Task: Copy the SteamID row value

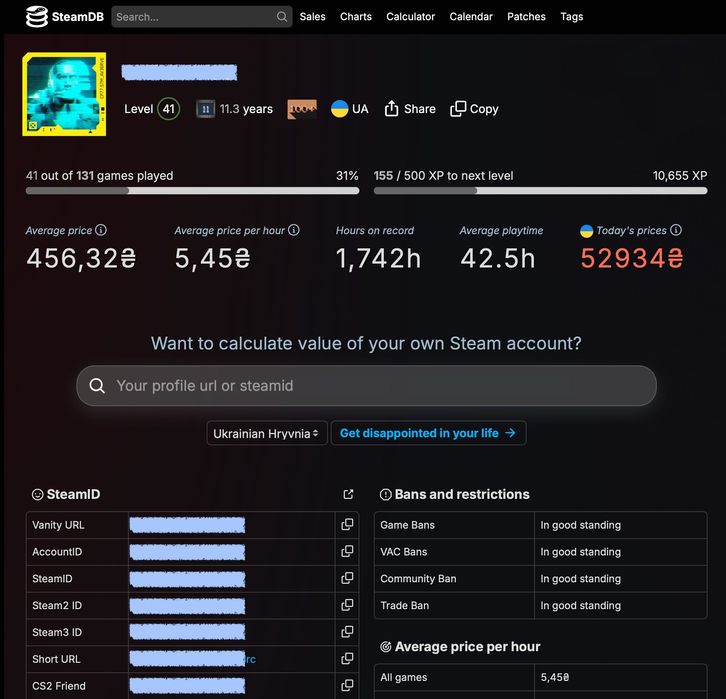Action: coord(347,578)
